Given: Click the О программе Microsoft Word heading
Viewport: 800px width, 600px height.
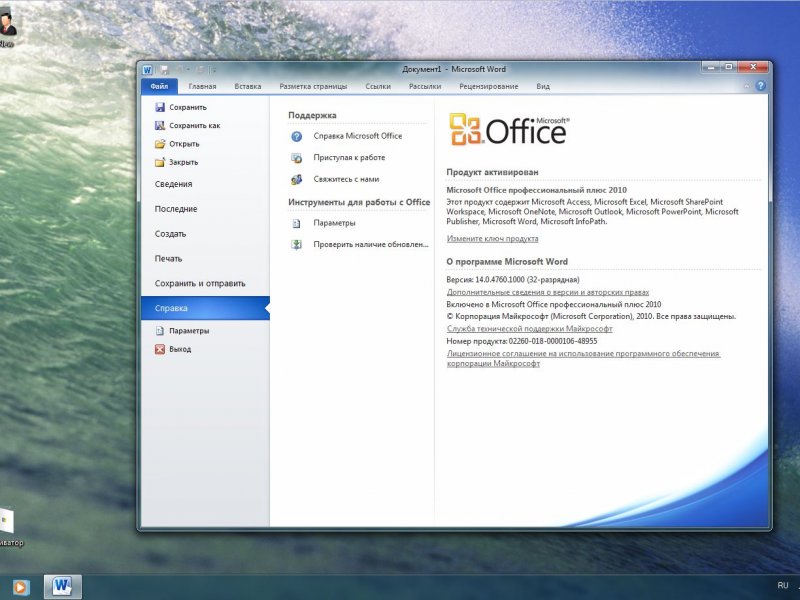Looking at the screenshot, I should 507,262.
